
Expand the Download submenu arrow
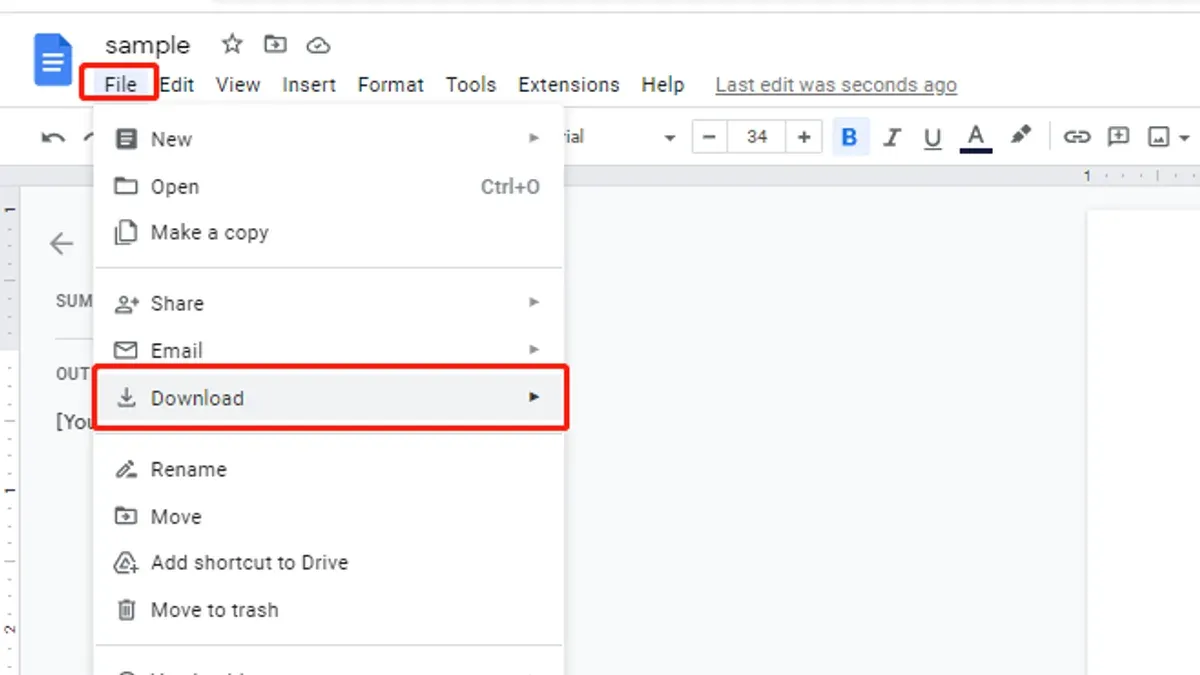[534, 397]
